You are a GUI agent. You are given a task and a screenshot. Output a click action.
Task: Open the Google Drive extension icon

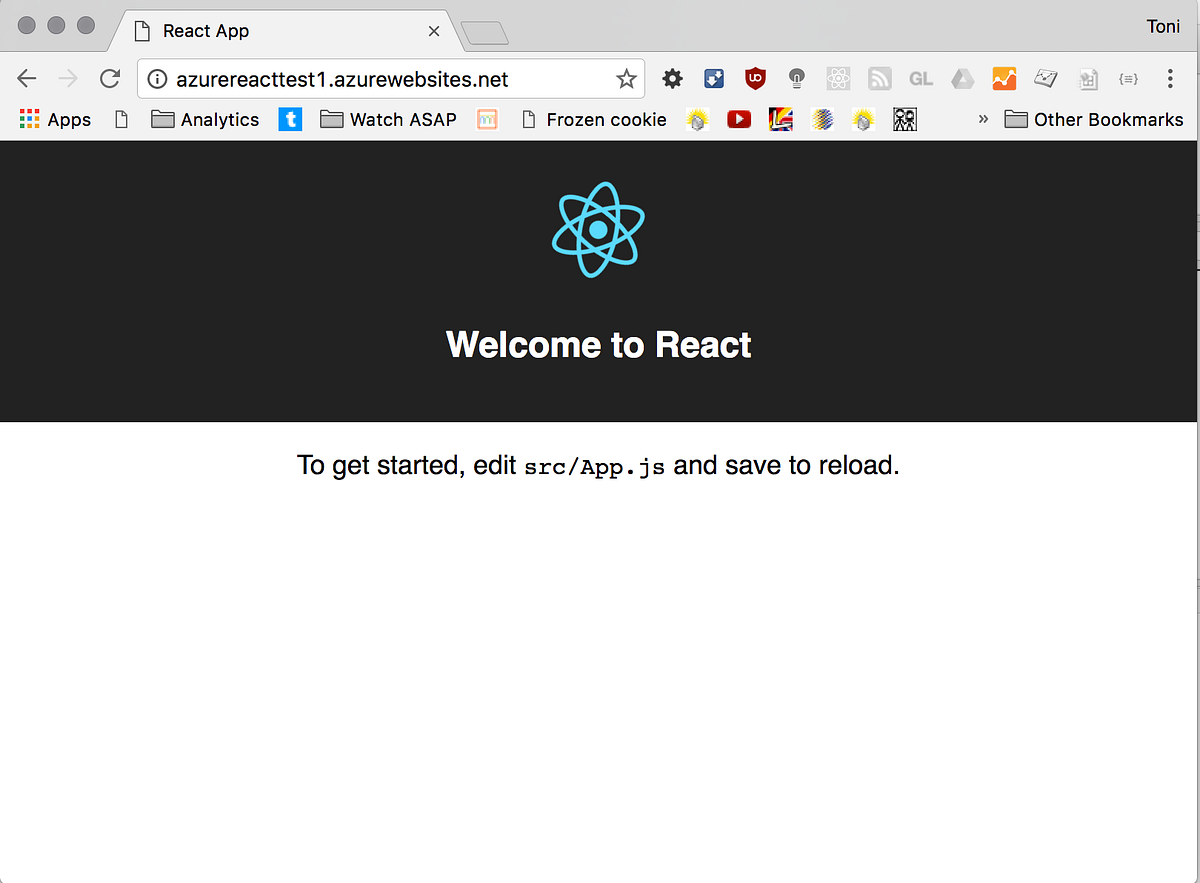pos(962,78)
